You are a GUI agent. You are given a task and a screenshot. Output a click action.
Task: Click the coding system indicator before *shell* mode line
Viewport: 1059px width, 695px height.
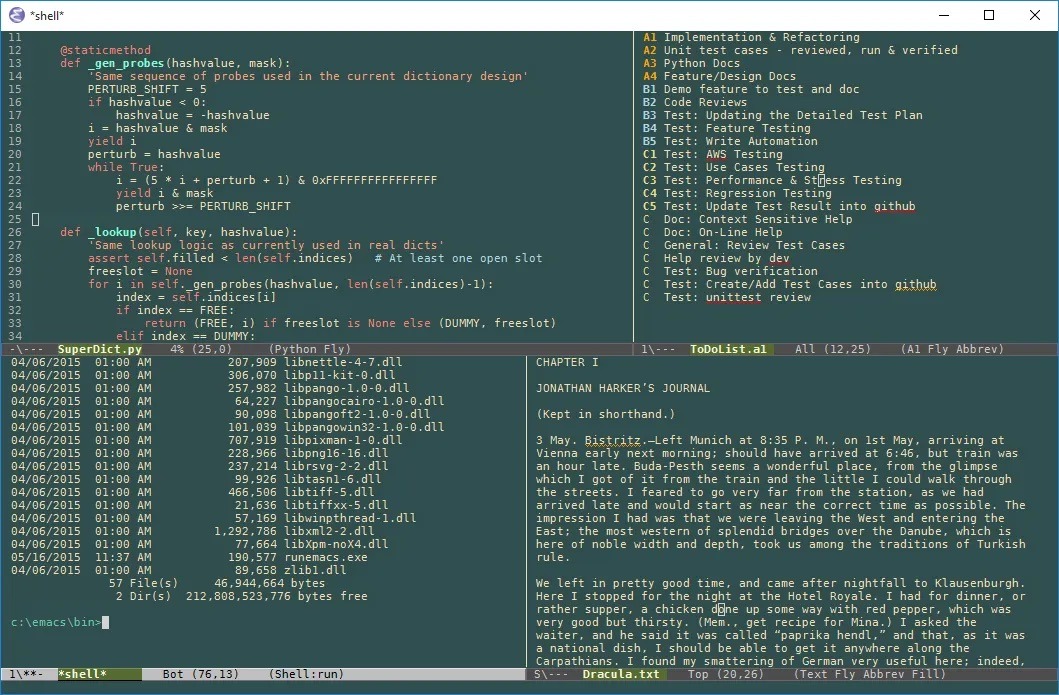point(12,673)
